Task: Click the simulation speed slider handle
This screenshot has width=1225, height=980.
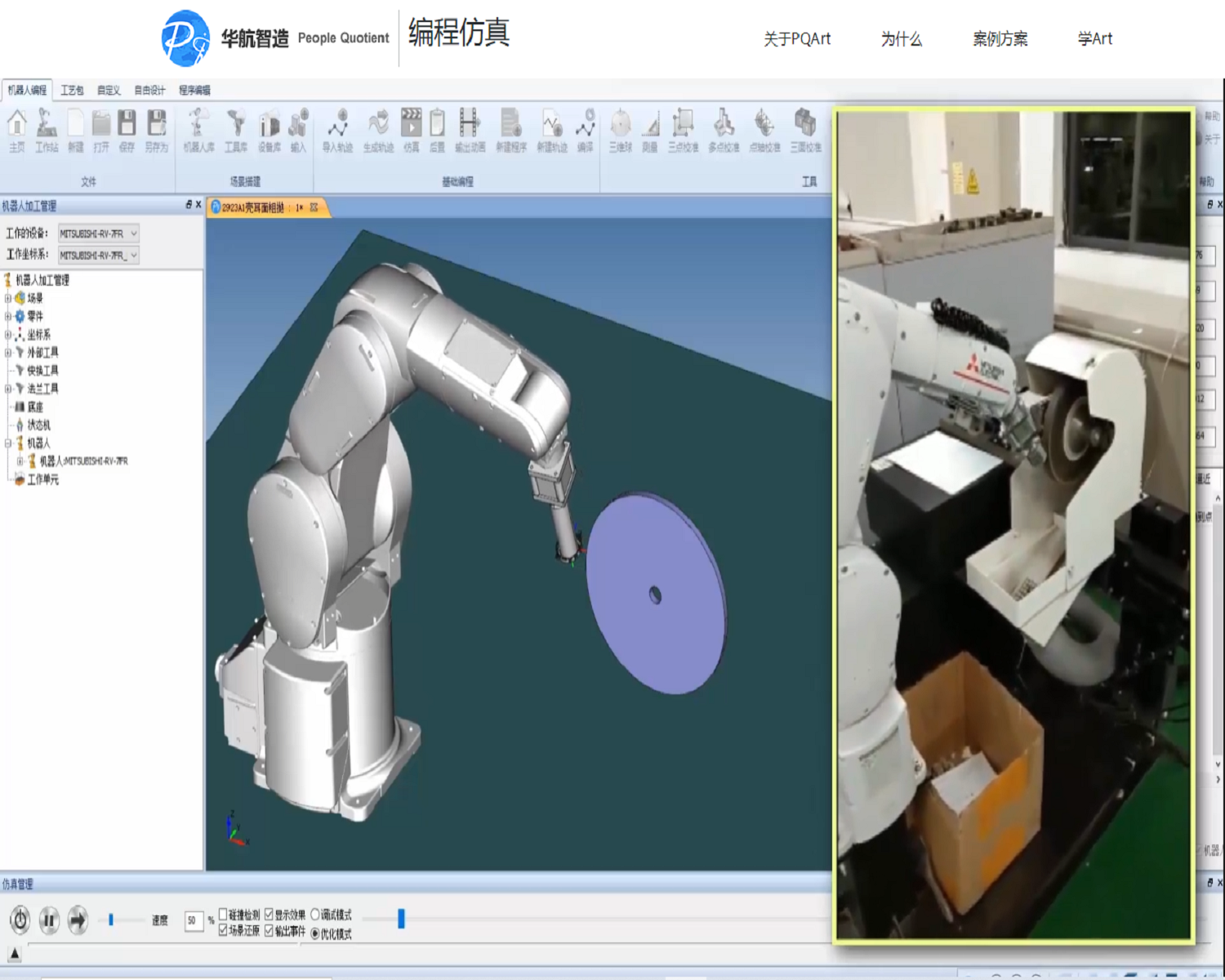Action: (111, 920)
